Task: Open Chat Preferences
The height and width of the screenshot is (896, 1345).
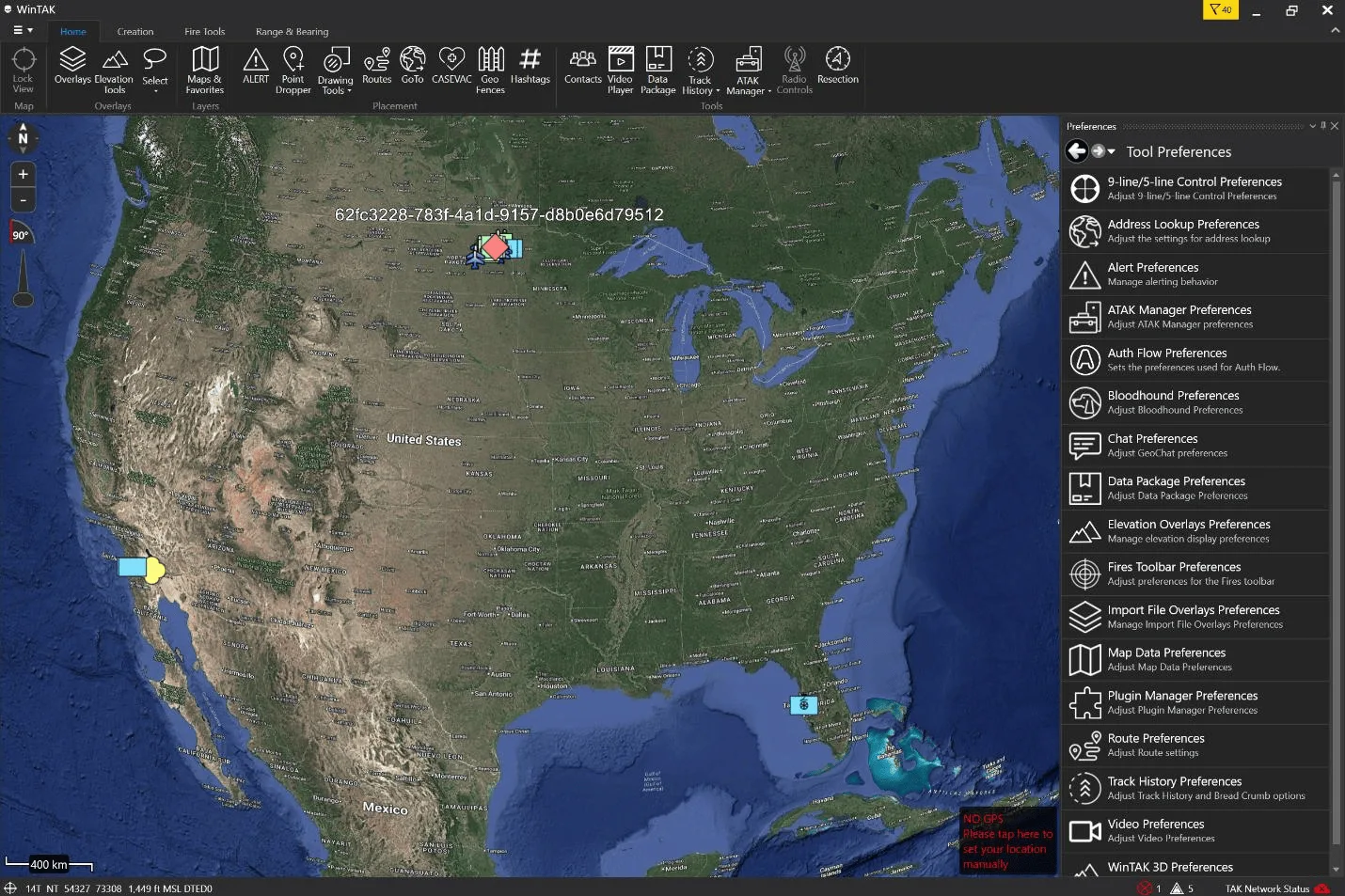Action: pyautogui.click(x=1196, y=446)
